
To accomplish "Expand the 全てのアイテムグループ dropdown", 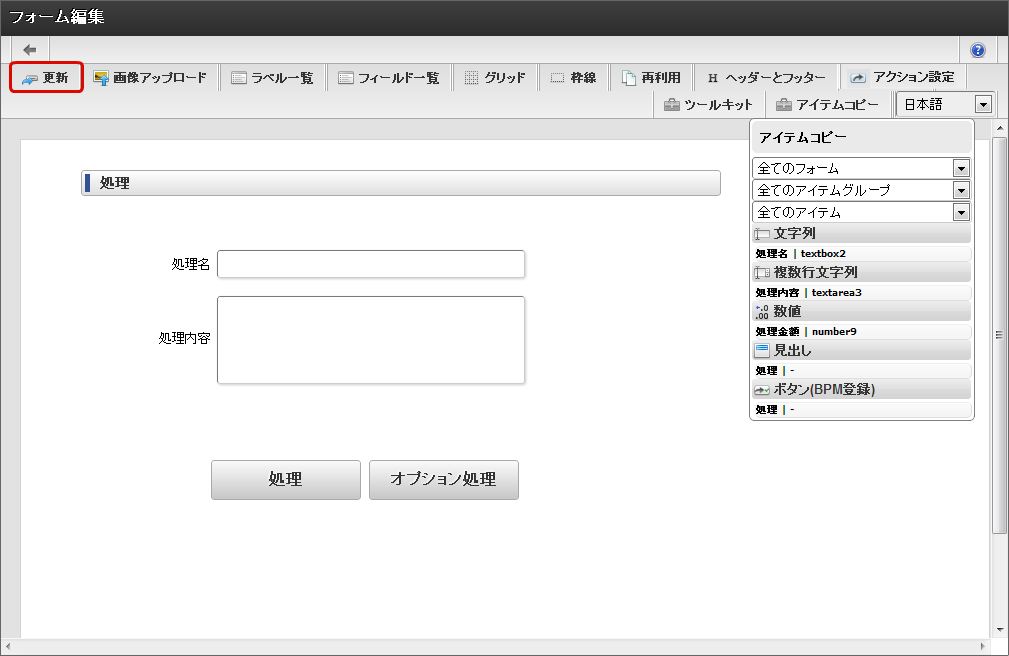I will coord(861,190).
